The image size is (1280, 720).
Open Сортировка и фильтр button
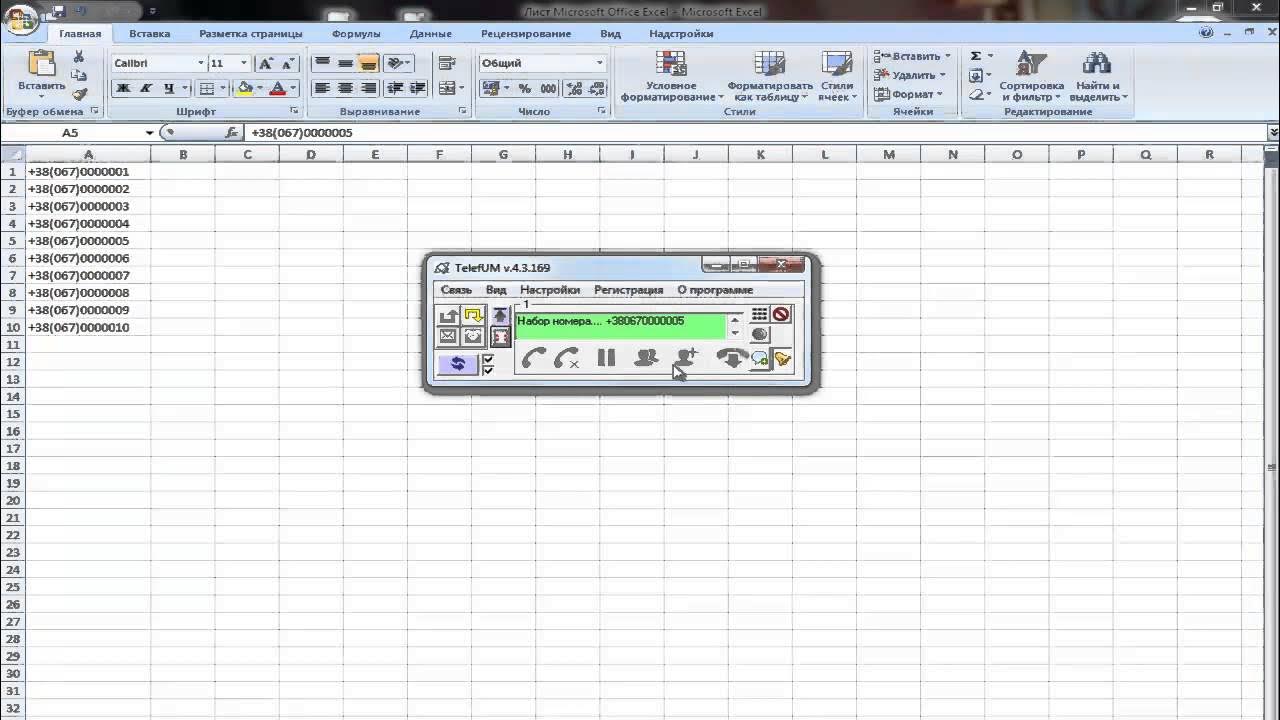(x=1032, y=77)
